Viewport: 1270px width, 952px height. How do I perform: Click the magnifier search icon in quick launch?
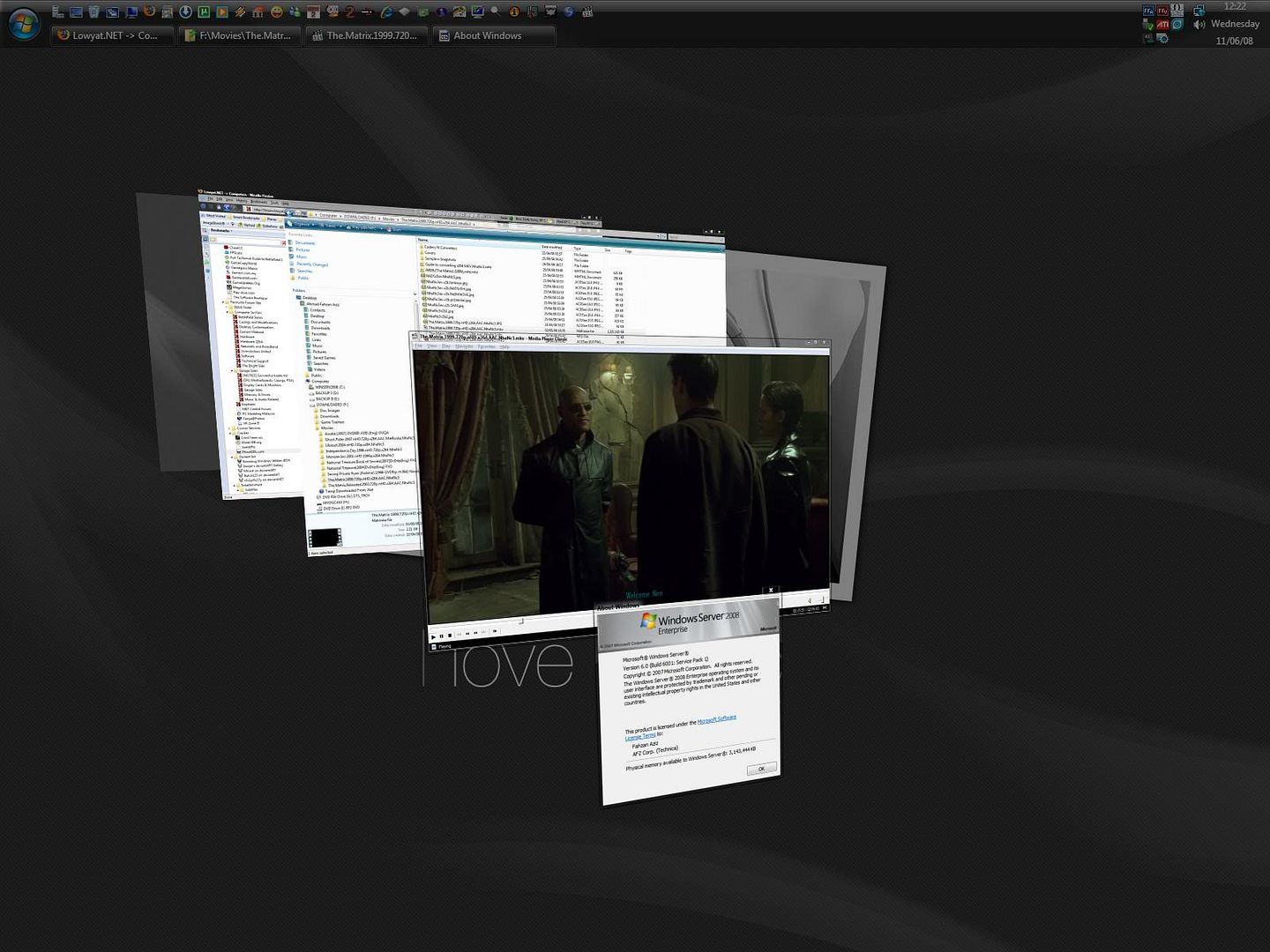pyautogui.click(x=496, y=11)
